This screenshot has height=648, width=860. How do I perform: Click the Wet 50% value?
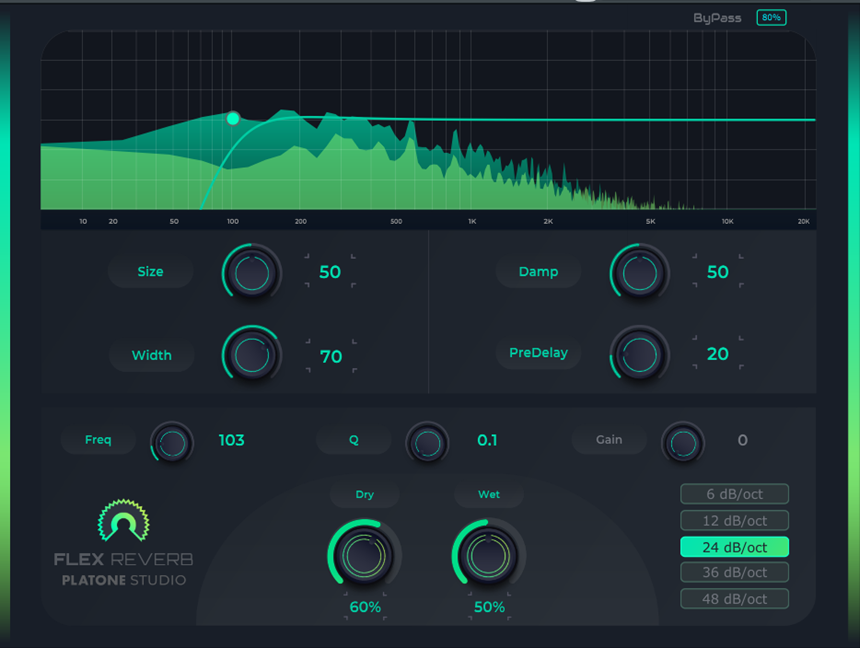(489, 607)
